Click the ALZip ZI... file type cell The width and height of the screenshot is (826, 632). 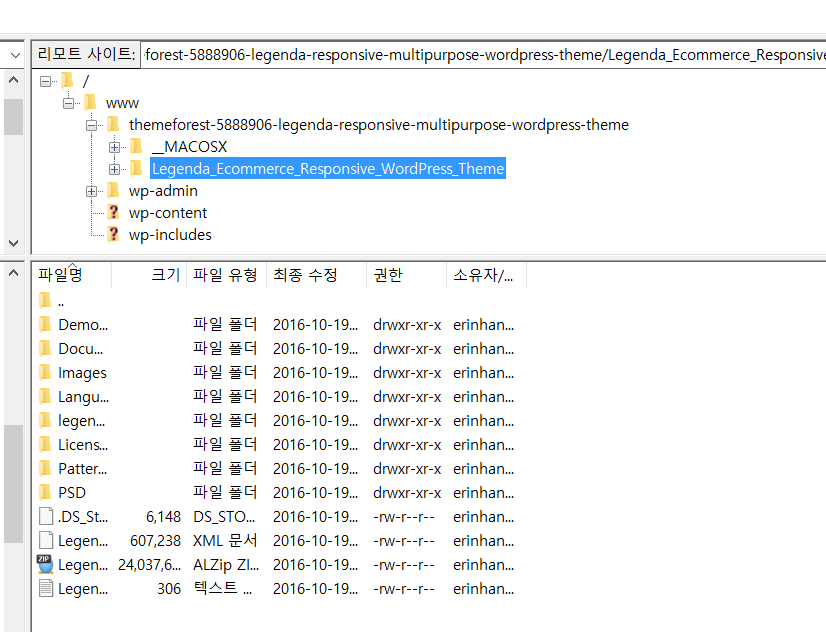click(x=226, y=565)
